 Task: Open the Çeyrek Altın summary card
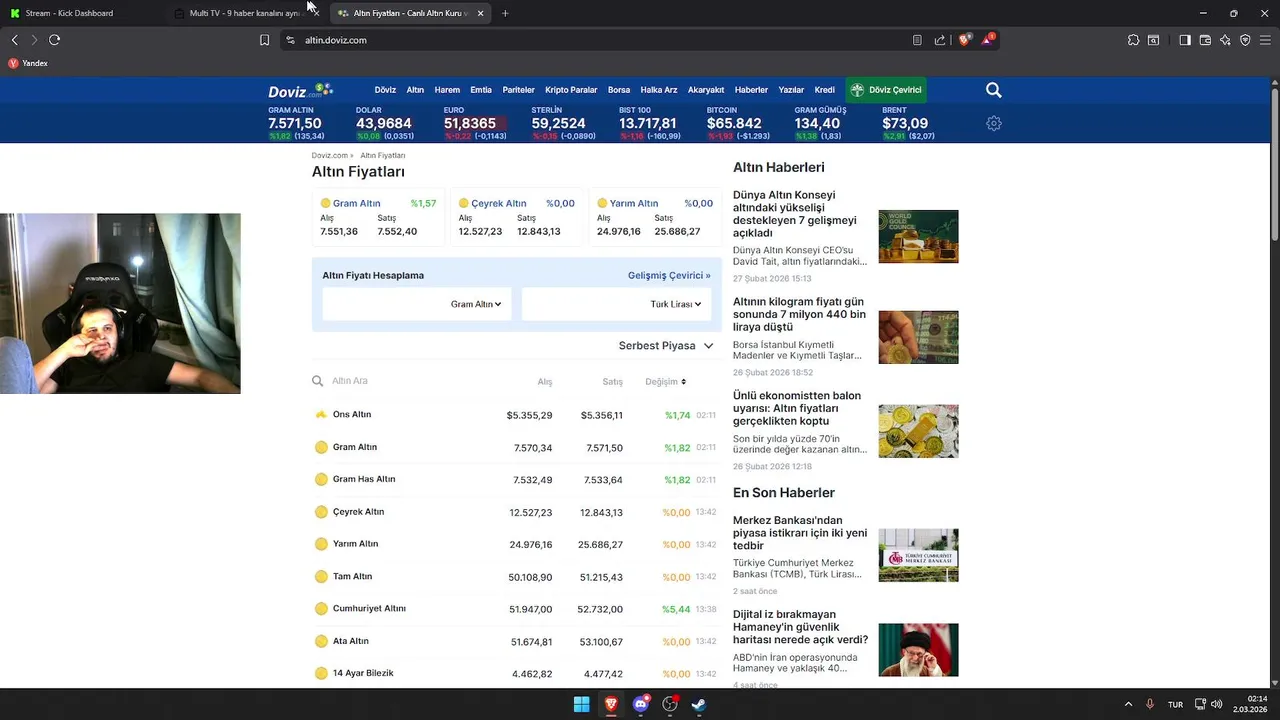point(517,217)
